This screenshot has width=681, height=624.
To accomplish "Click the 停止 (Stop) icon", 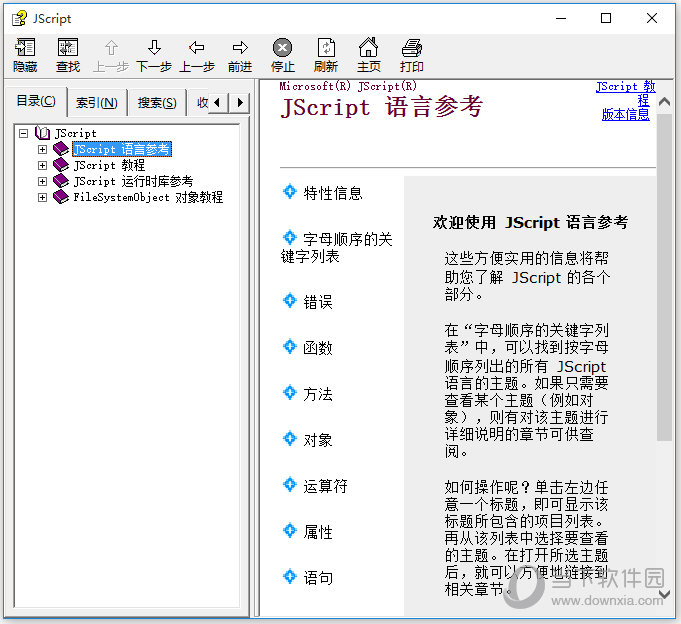I will (282, 47).
